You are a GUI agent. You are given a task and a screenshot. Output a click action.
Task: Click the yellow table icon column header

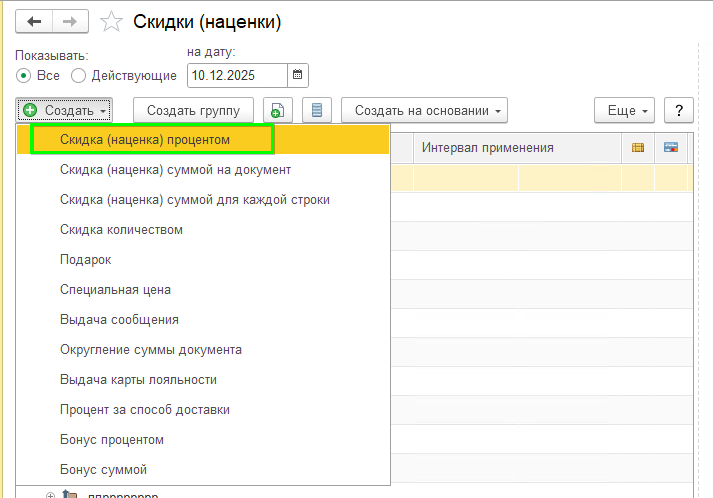click(638, 147)
